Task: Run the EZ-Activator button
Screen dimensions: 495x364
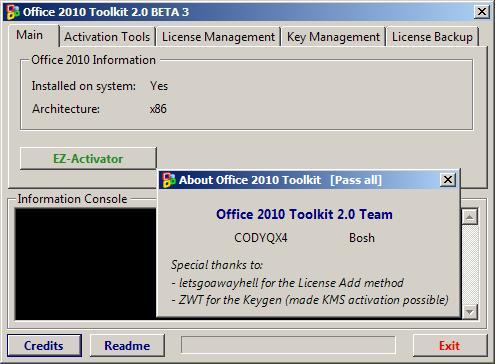Action: coord(88,159)
